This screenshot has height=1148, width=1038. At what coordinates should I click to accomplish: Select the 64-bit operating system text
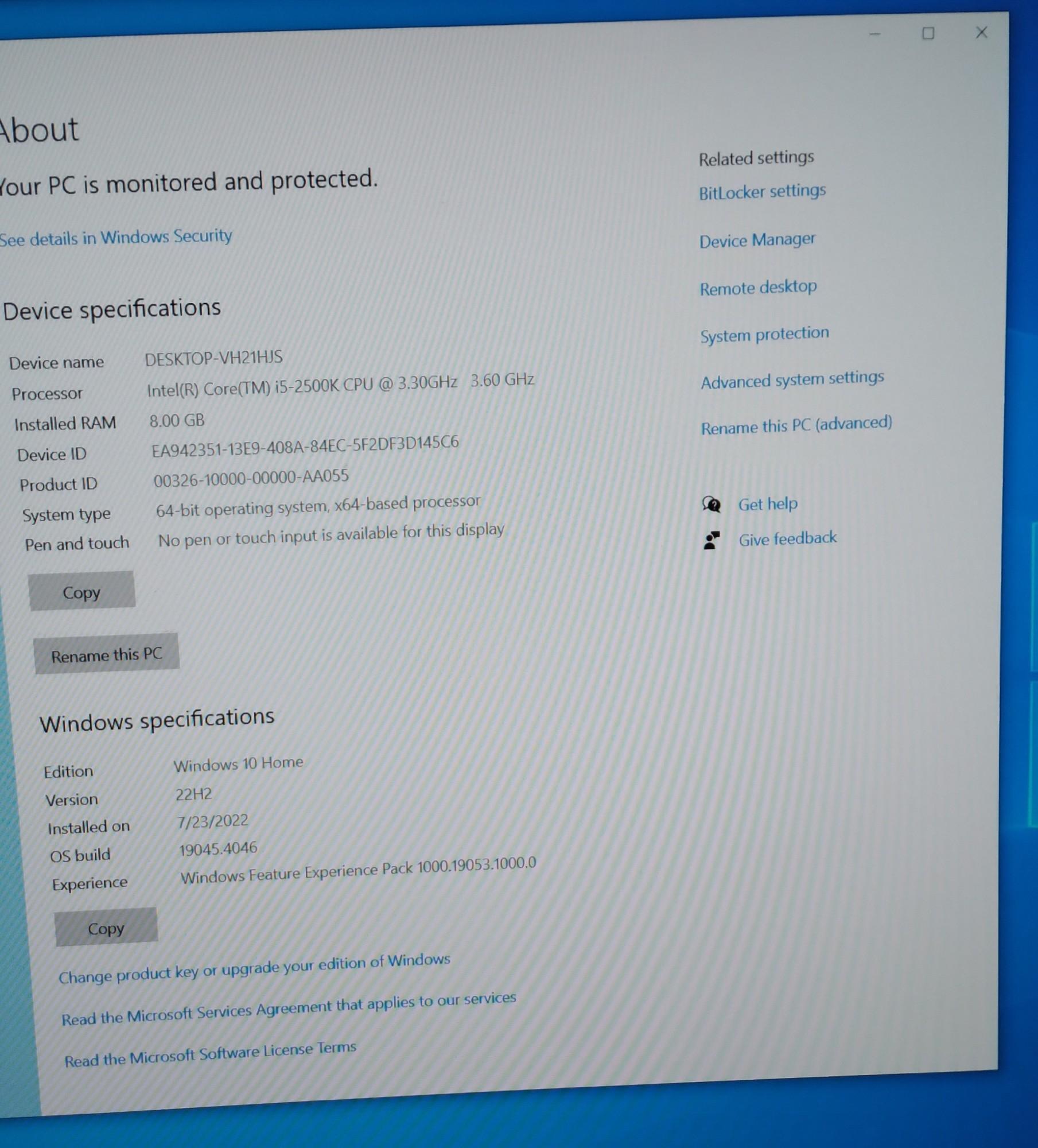(x=318, y=506)
